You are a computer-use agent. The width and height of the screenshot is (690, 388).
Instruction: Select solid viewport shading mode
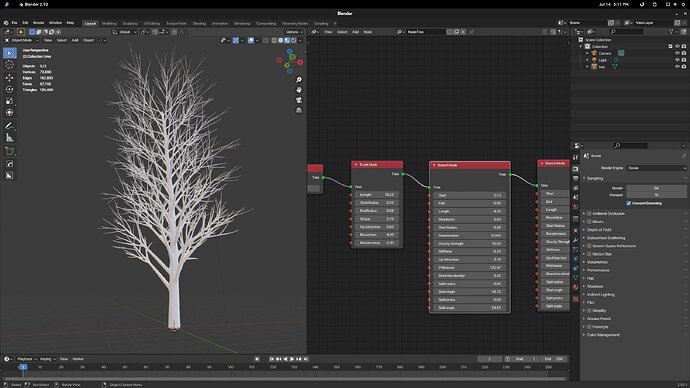pos(281,40)
